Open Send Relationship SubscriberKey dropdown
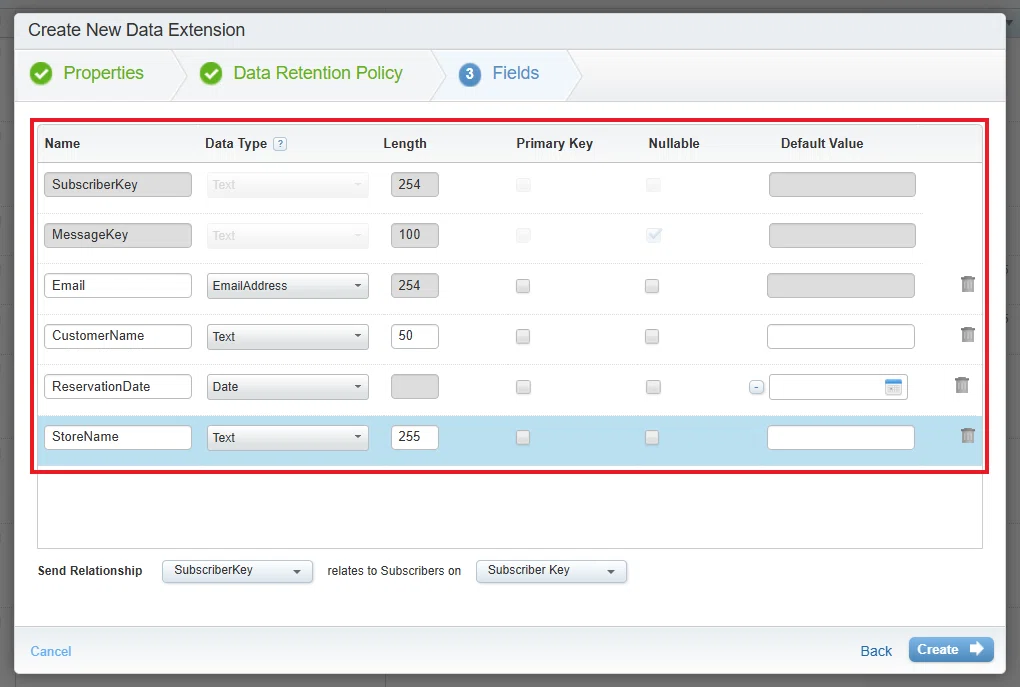 [x=237, y=571]
